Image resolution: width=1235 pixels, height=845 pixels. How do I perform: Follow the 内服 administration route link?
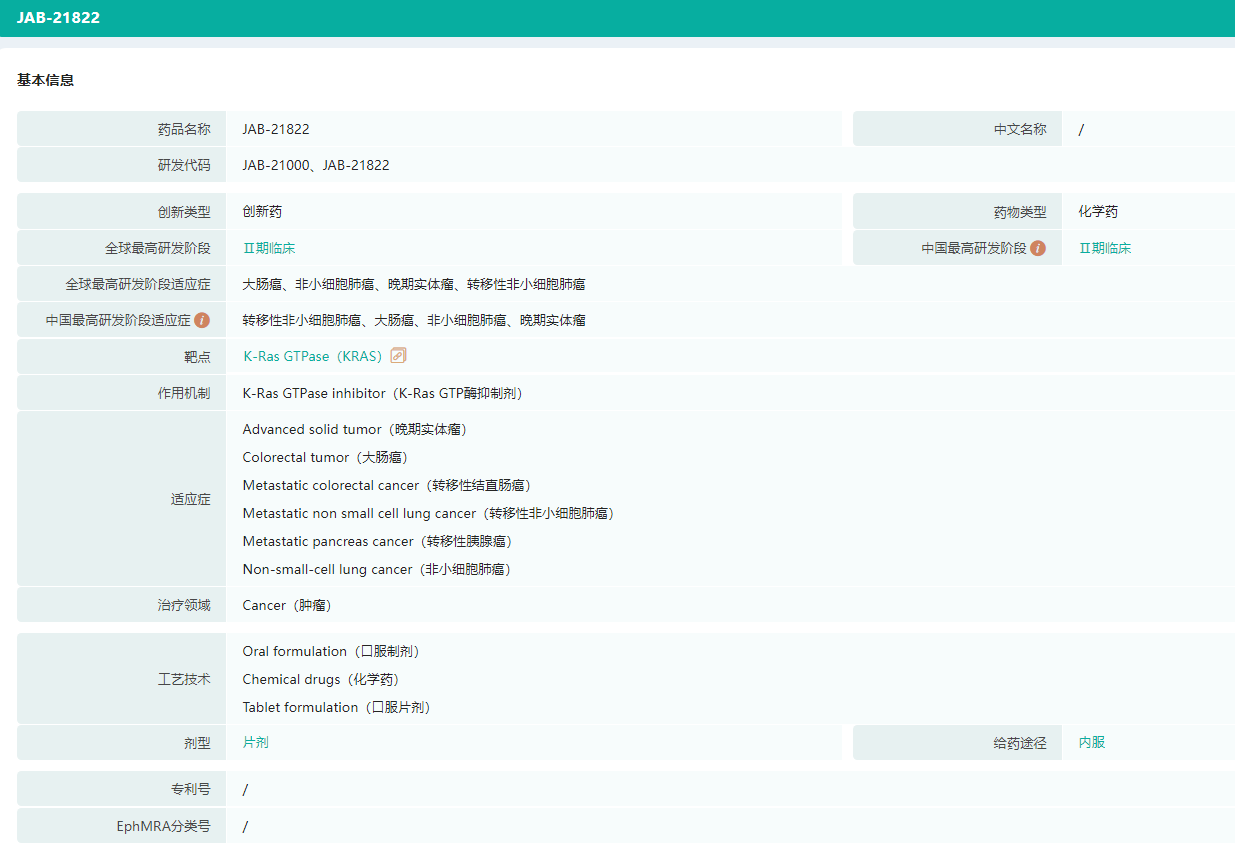[1092, 742]
